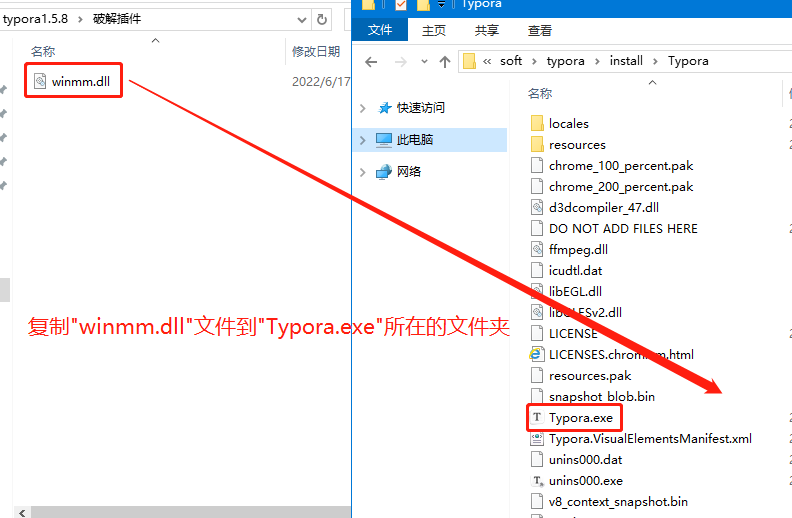Select the winmm.dll file icon in left window
This screenshot has height=518, width=792.
40,81
